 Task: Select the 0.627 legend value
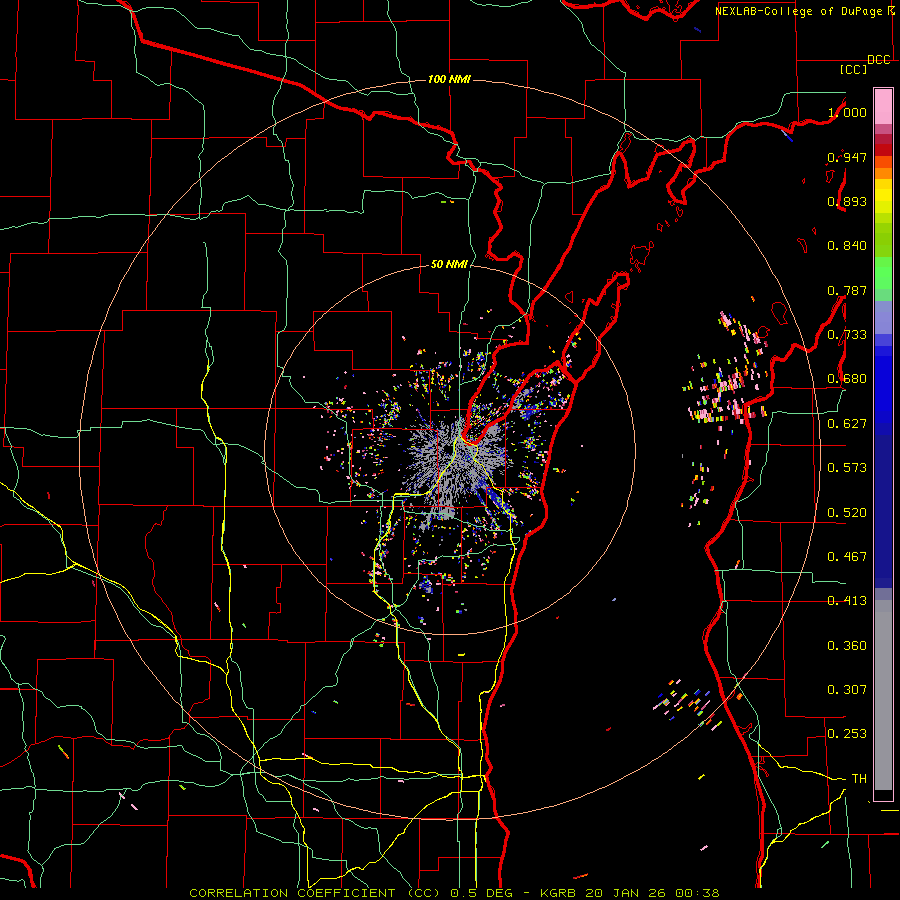pos(847,424)
